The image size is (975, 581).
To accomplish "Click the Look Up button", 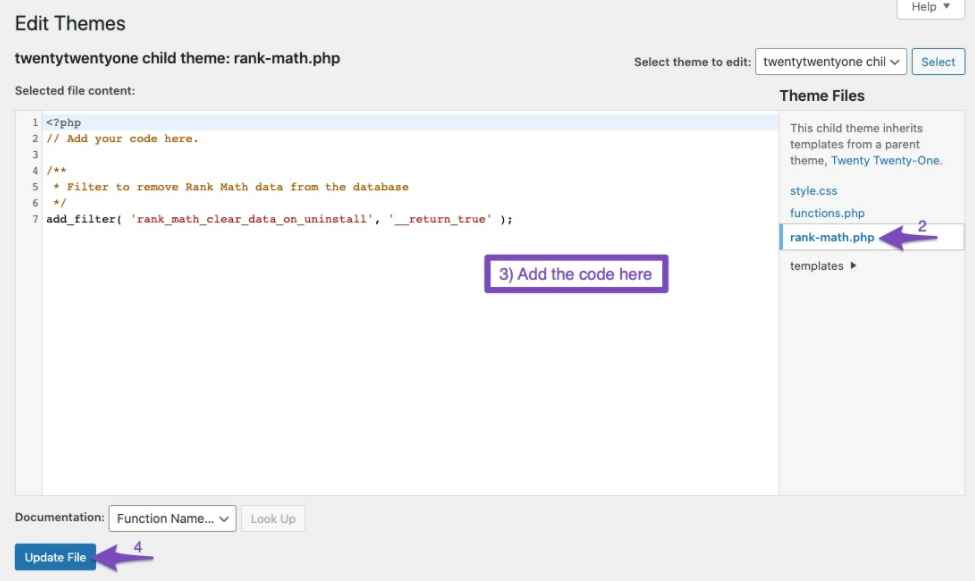I will pos(273,518).
